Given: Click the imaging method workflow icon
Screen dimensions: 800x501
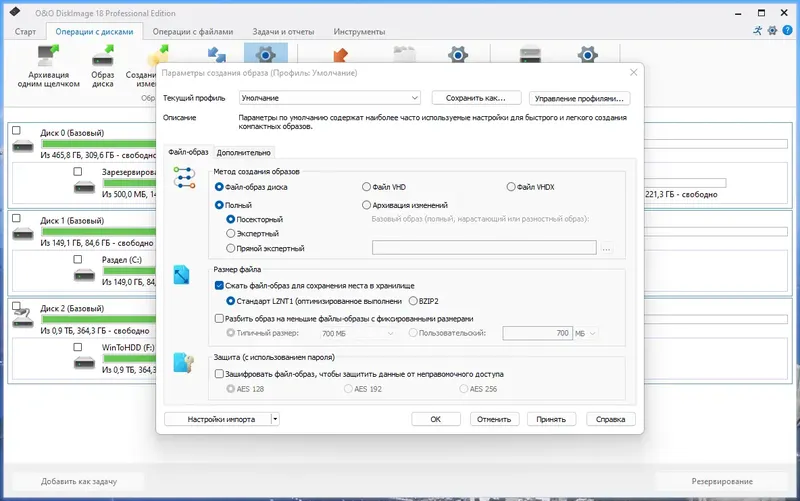Looking at the screenshot, I should tap(184, 178).
